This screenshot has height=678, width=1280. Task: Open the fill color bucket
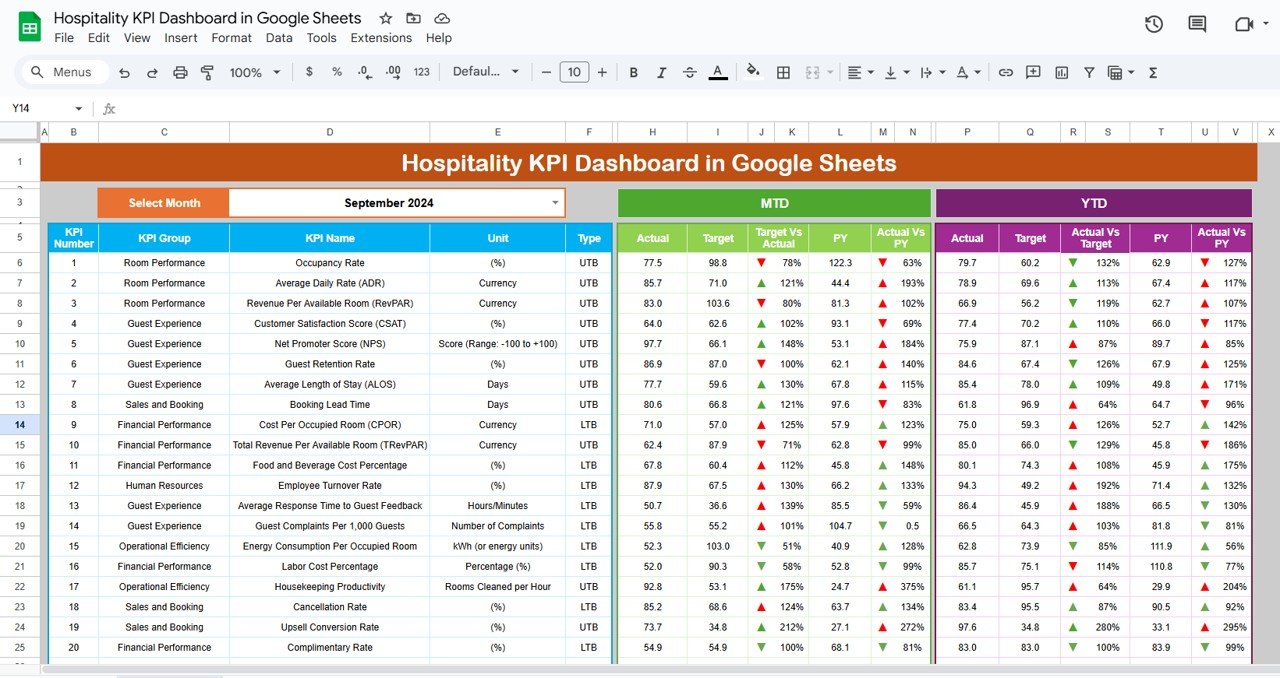pyautogui.click(x=753, y=72)
